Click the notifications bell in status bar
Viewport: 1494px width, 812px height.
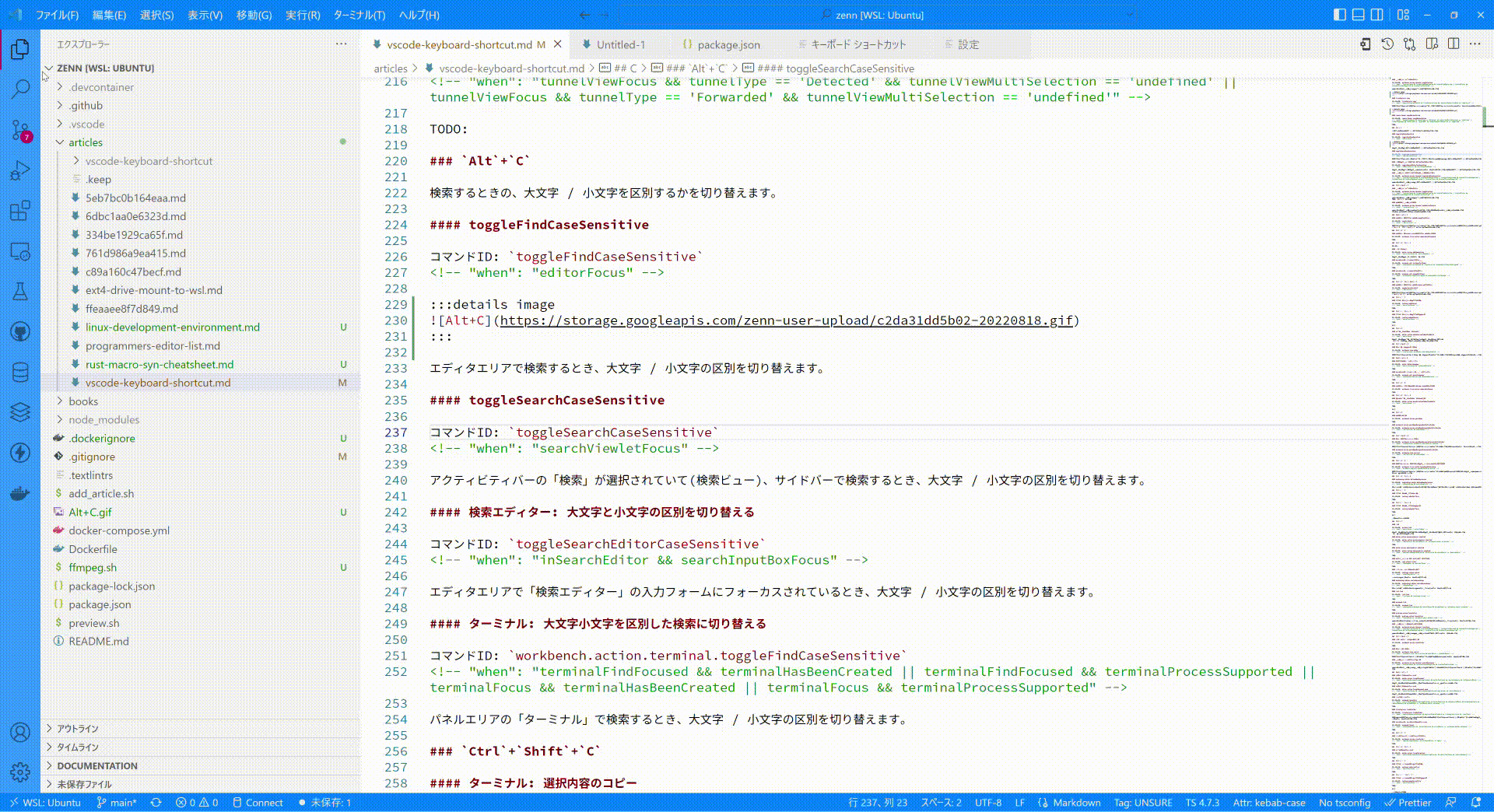(x=1476, y=803)
